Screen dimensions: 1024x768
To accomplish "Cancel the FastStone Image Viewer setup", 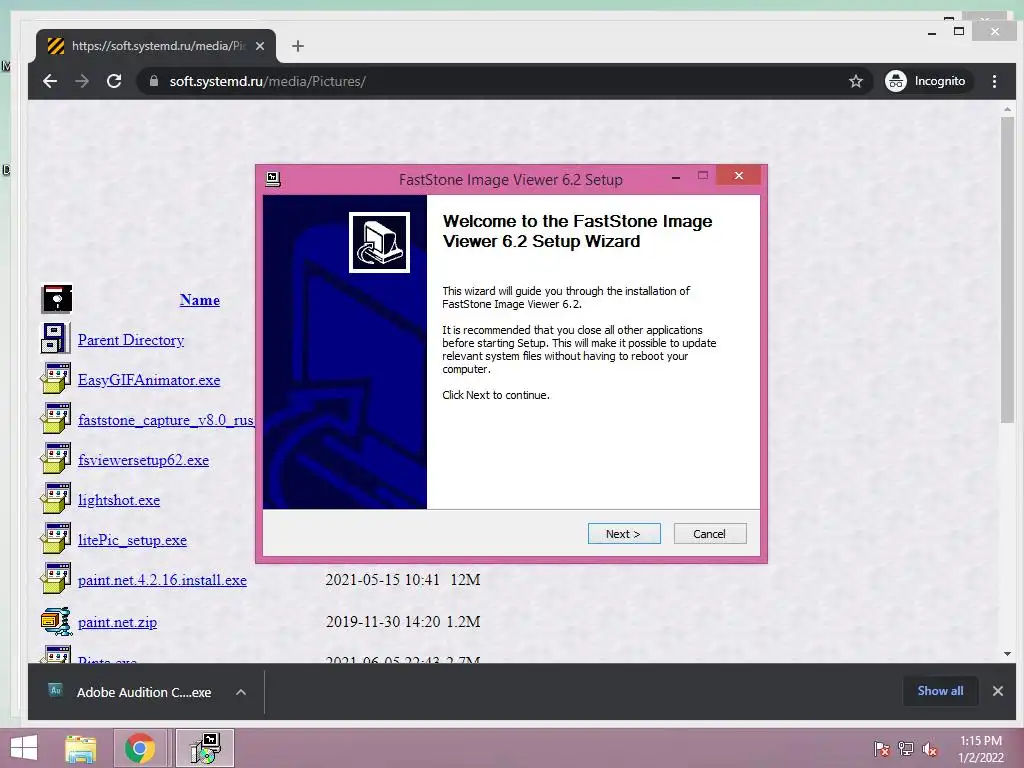I will pyautogui.click(x=709, y=534).
